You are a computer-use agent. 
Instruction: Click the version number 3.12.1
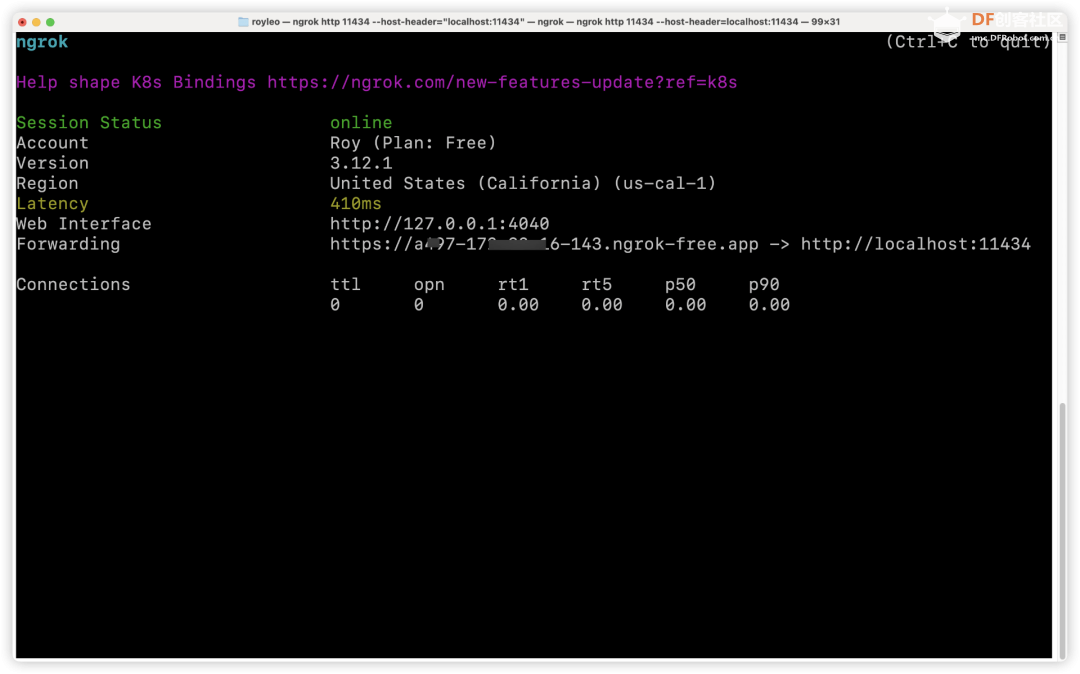coord(361,163)
